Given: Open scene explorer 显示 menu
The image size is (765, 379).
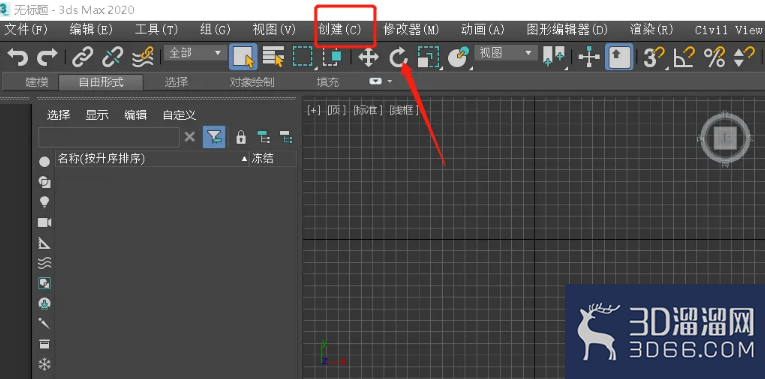Looking at the screenshot, I should click(x=97, y=116).
